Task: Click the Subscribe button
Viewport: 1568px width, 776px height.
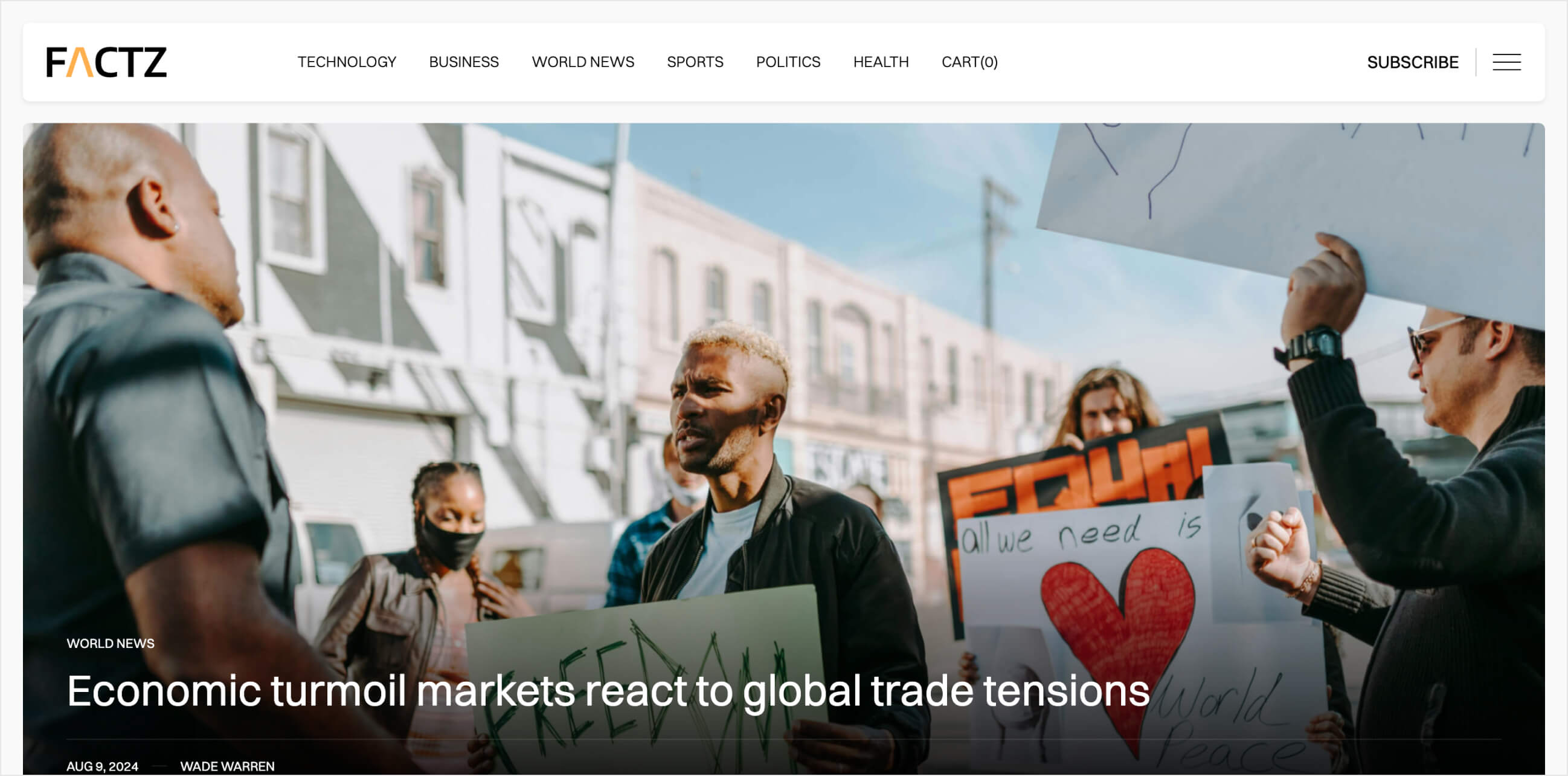Action: coord(1412,62)
